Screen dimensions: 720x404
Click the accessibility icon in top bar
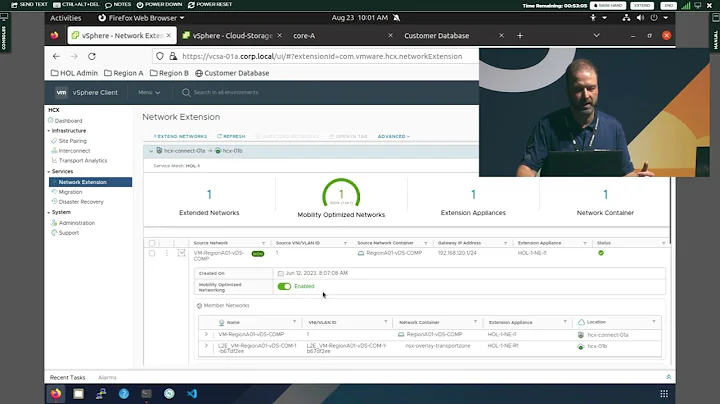[593, 17]
